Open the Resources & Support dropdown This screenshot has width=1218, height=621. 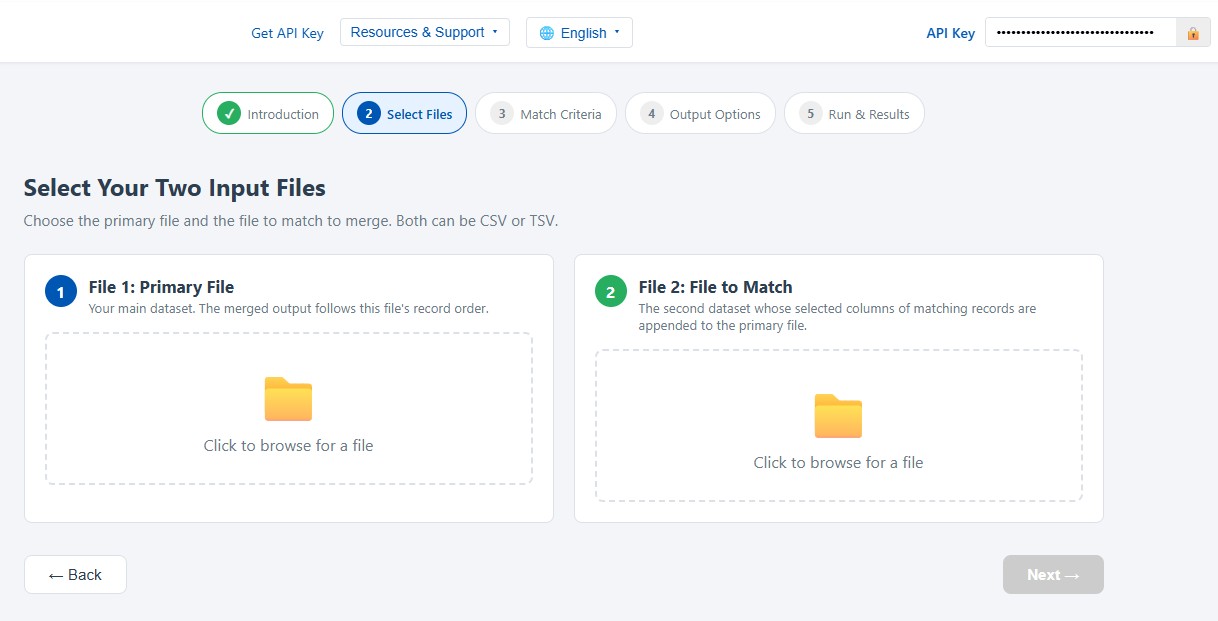425,32
